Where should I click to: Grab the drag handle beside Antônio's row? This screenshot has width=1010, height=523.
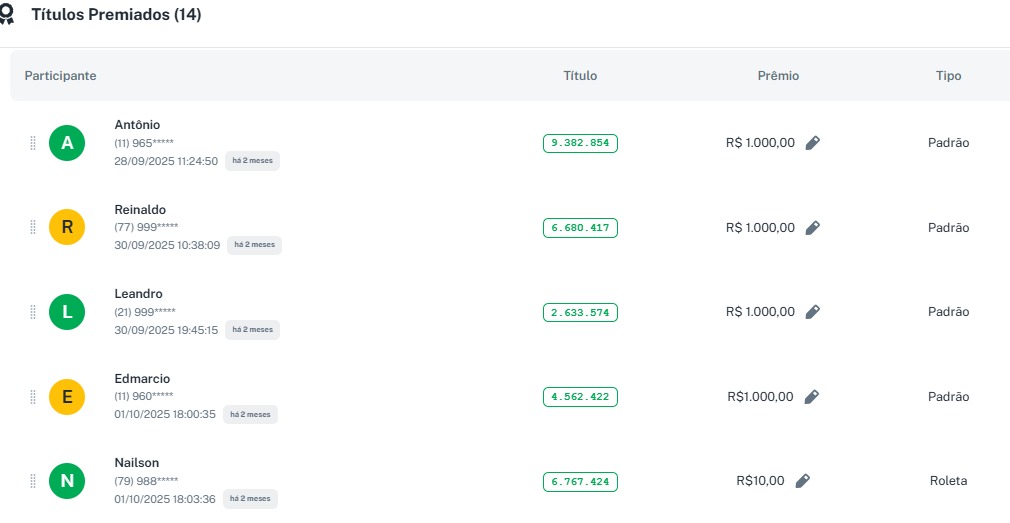pyautogui.click(x=33, y=143)
